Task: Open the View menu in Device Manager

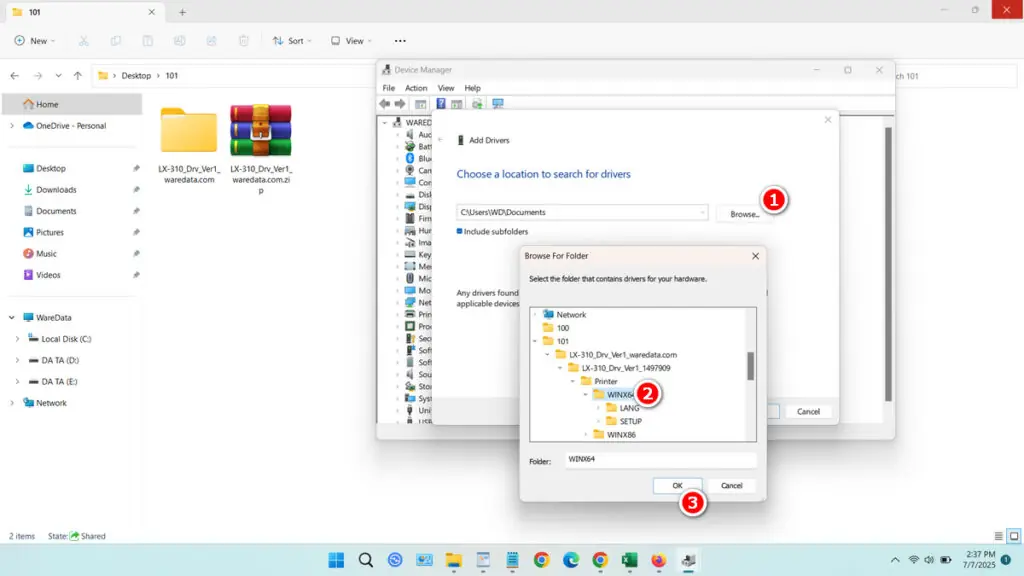Action: (445, 88)
